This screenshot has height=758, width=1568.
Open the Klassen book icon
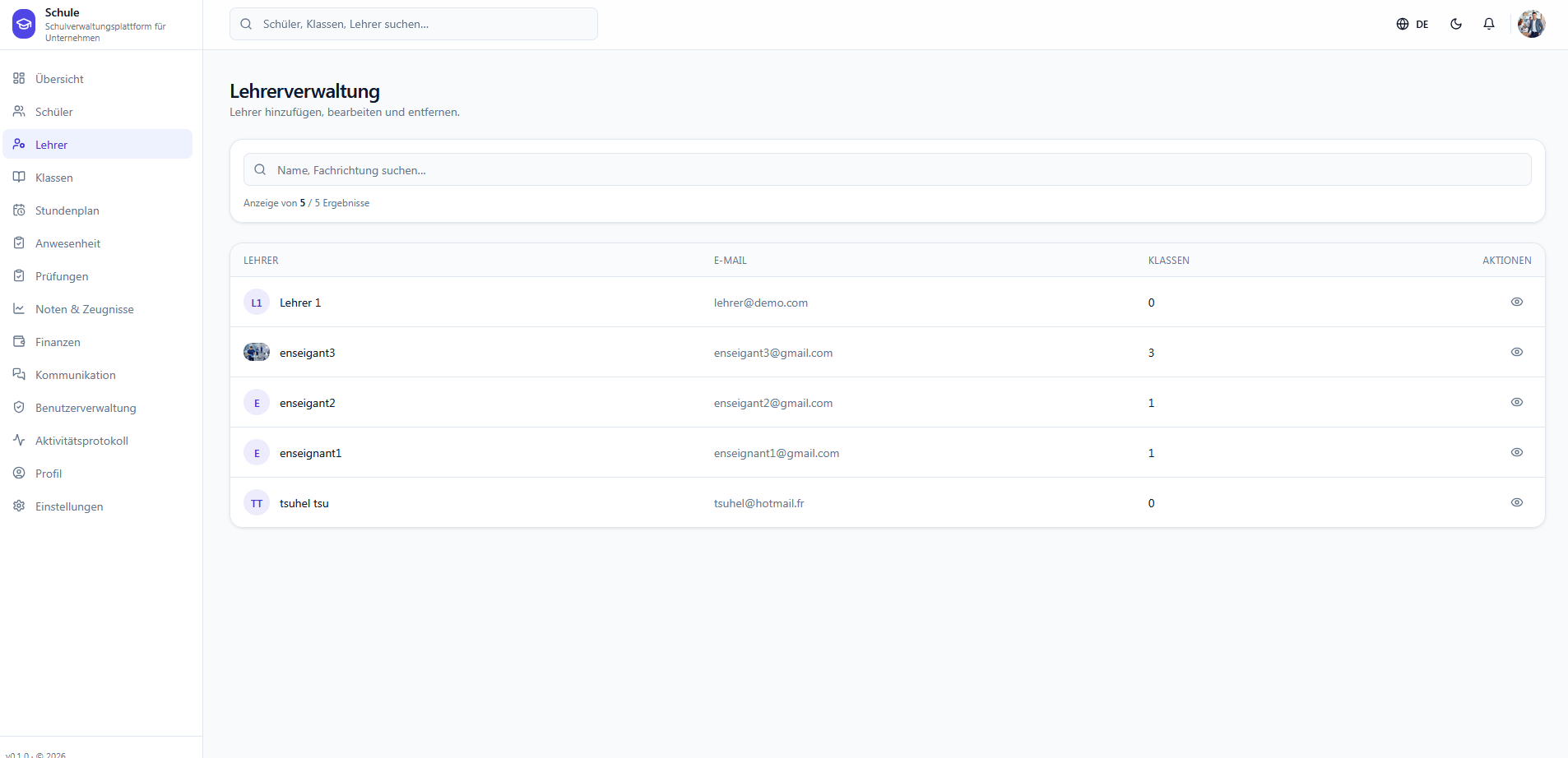coord(19,177)
